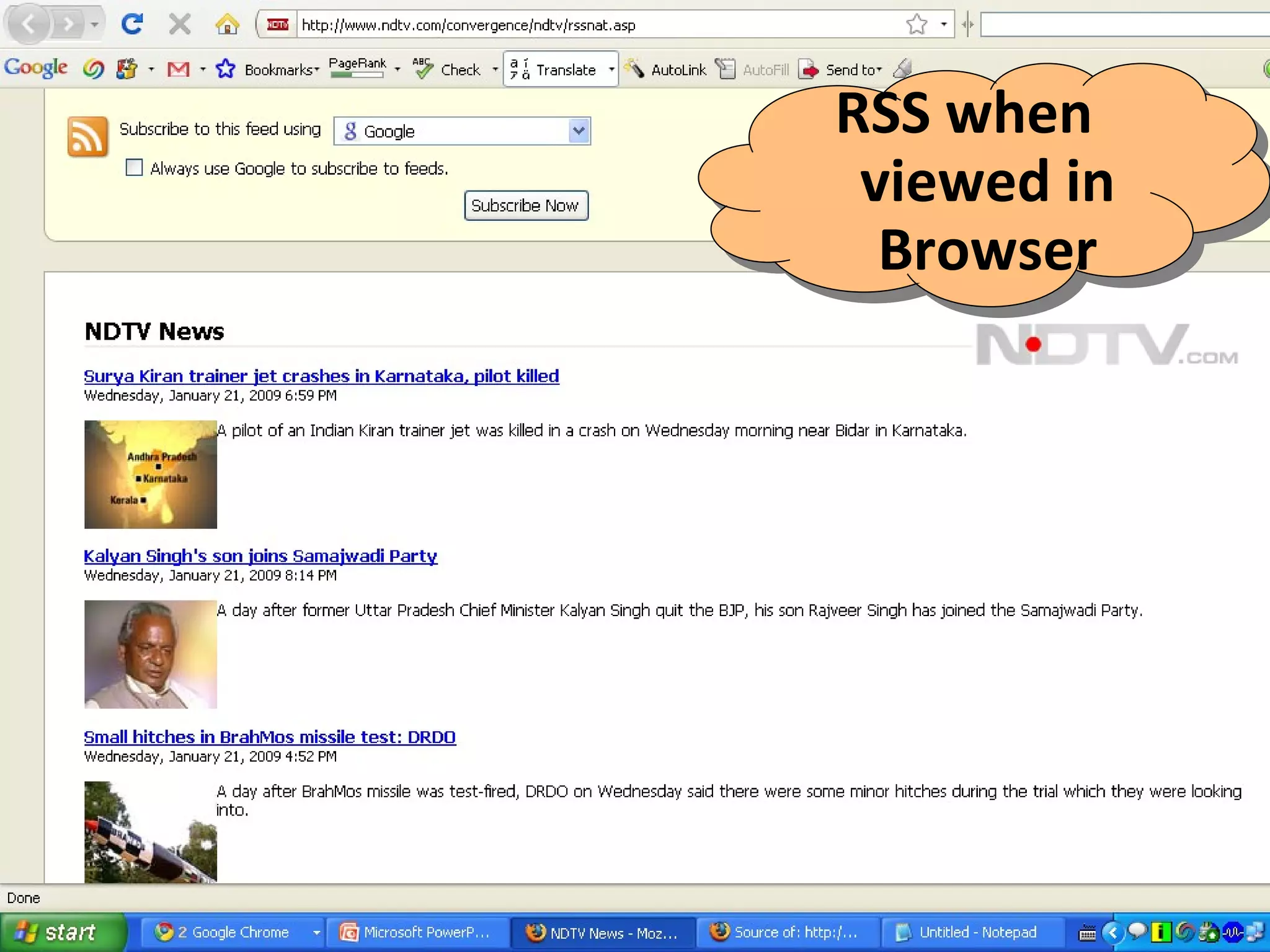The width and height of the screenshot is (1270, 952).
Task: Click the safely remove hardware tray icon
Action: pos(1209,932)
